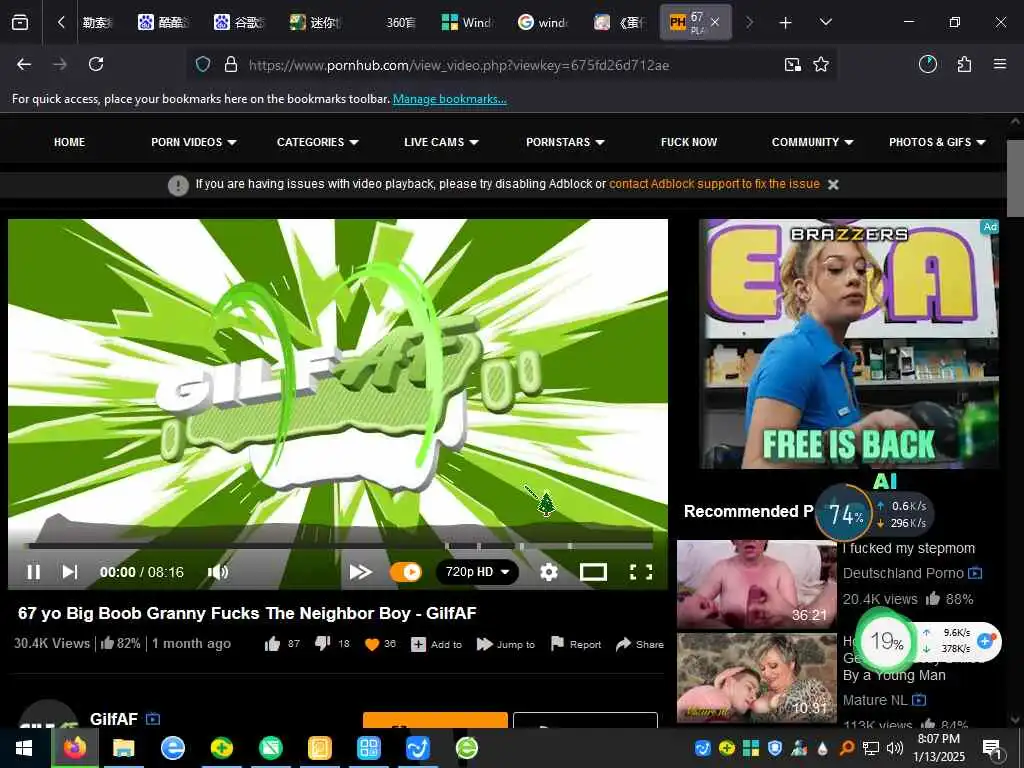
Task: Click the thumbs down dislike button
Action: 323,644
